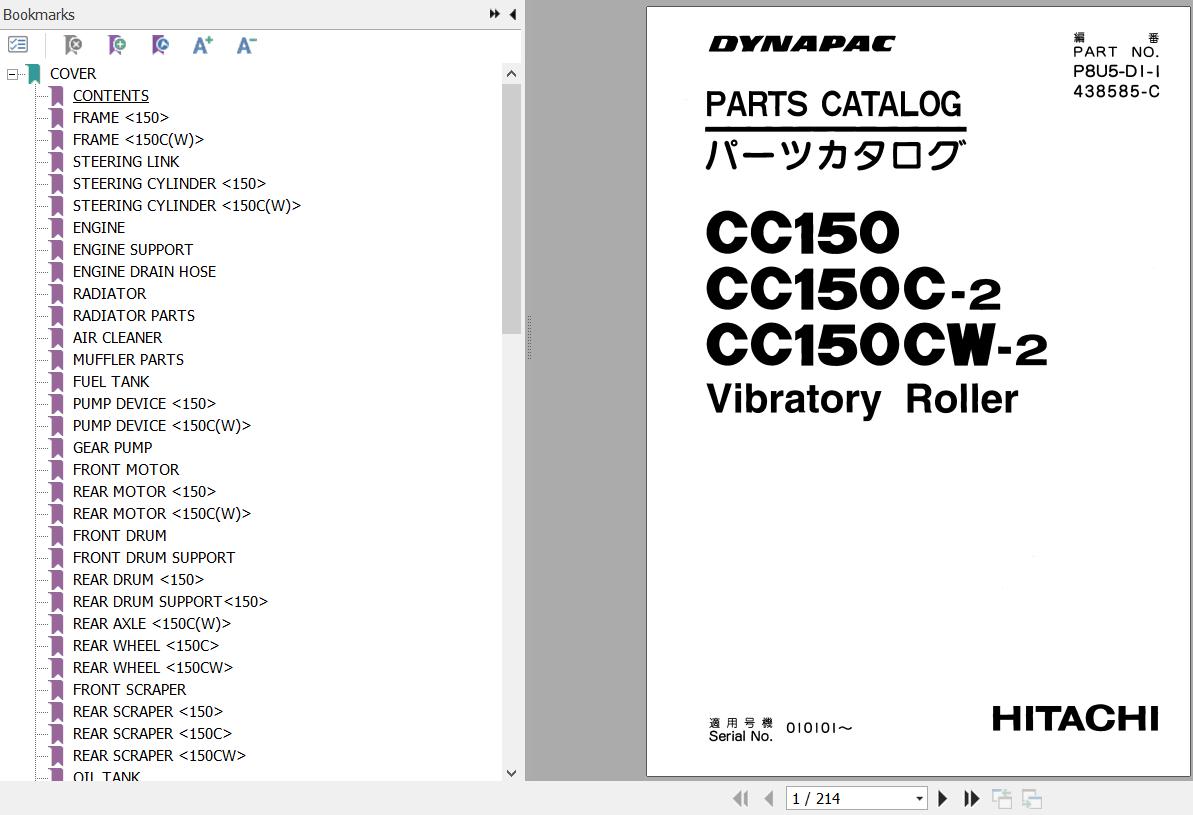The width and height of the screenshot is (1193, 815).
Task: Open the FUEL TANK bookmark
Action: point(110,382)
